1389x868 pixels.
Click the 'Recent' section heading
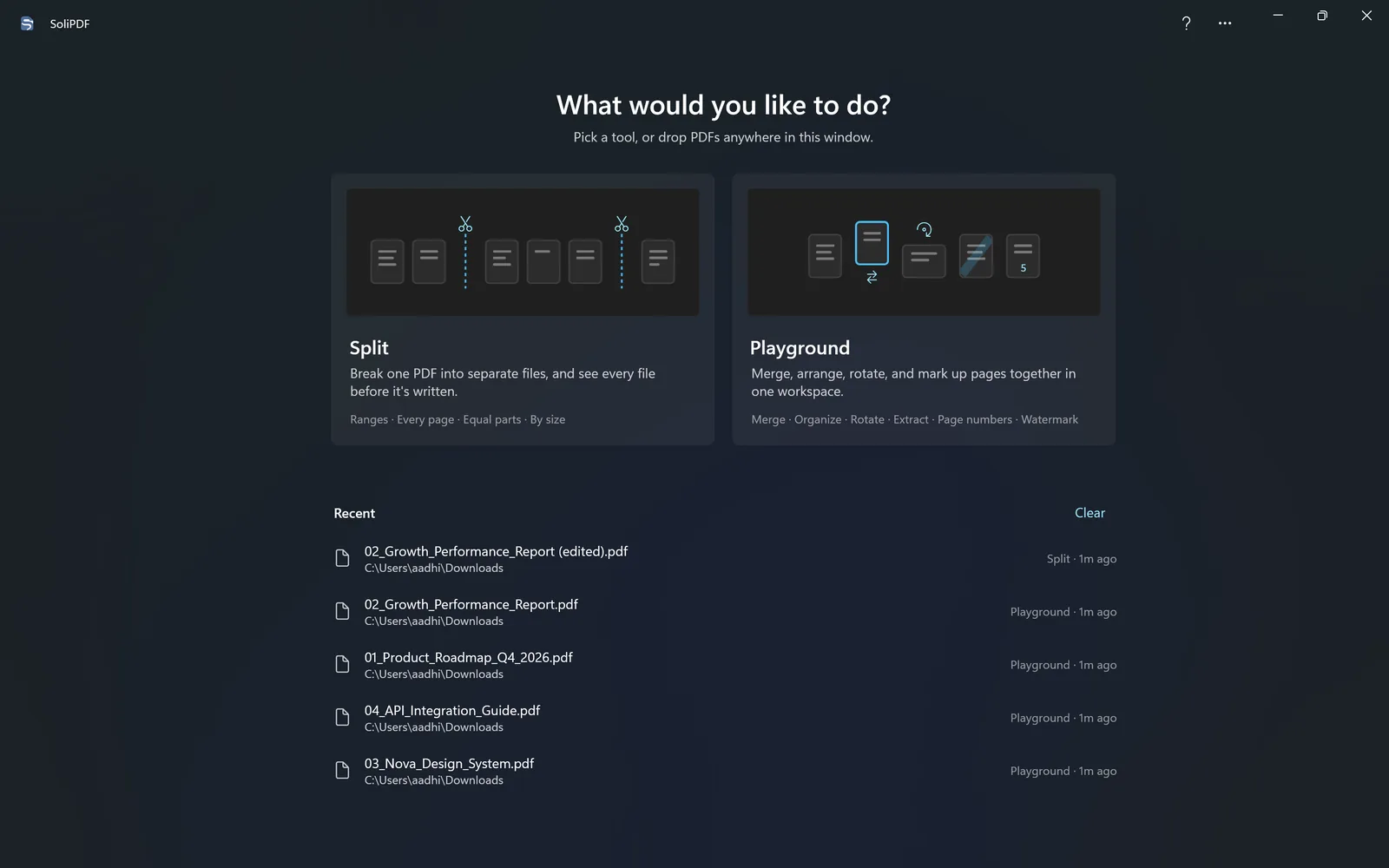pos(354,513)
